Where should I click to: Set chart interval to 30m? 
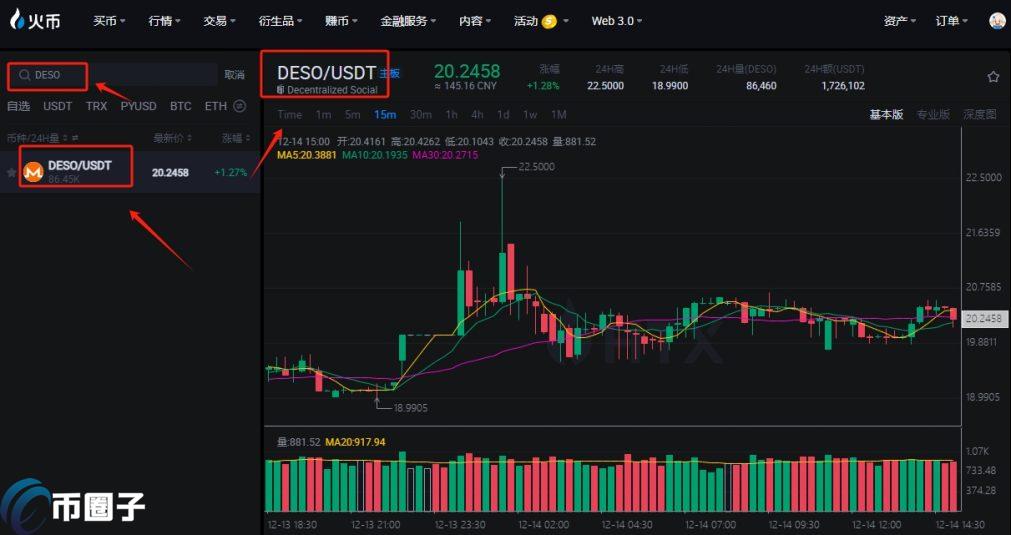click(x=420, y=115)
